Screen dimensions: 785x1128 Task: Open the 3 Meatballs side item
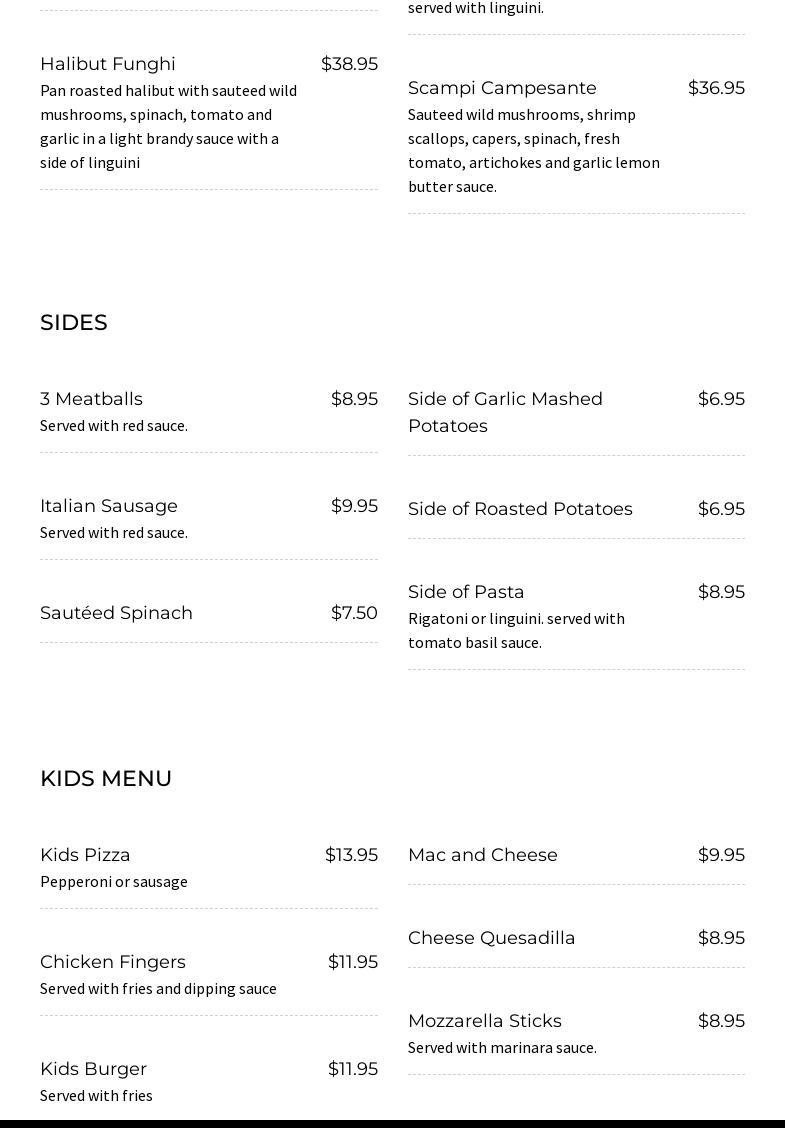91,399
